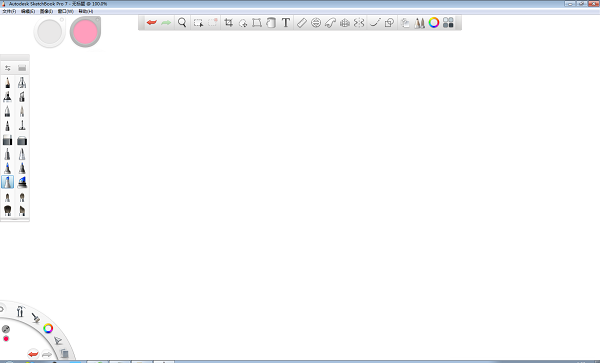Click the green Redo arrow in toolbar
The width and height of the screenshot is (600, 363).
pyautogui.click(x=166, y=23)
